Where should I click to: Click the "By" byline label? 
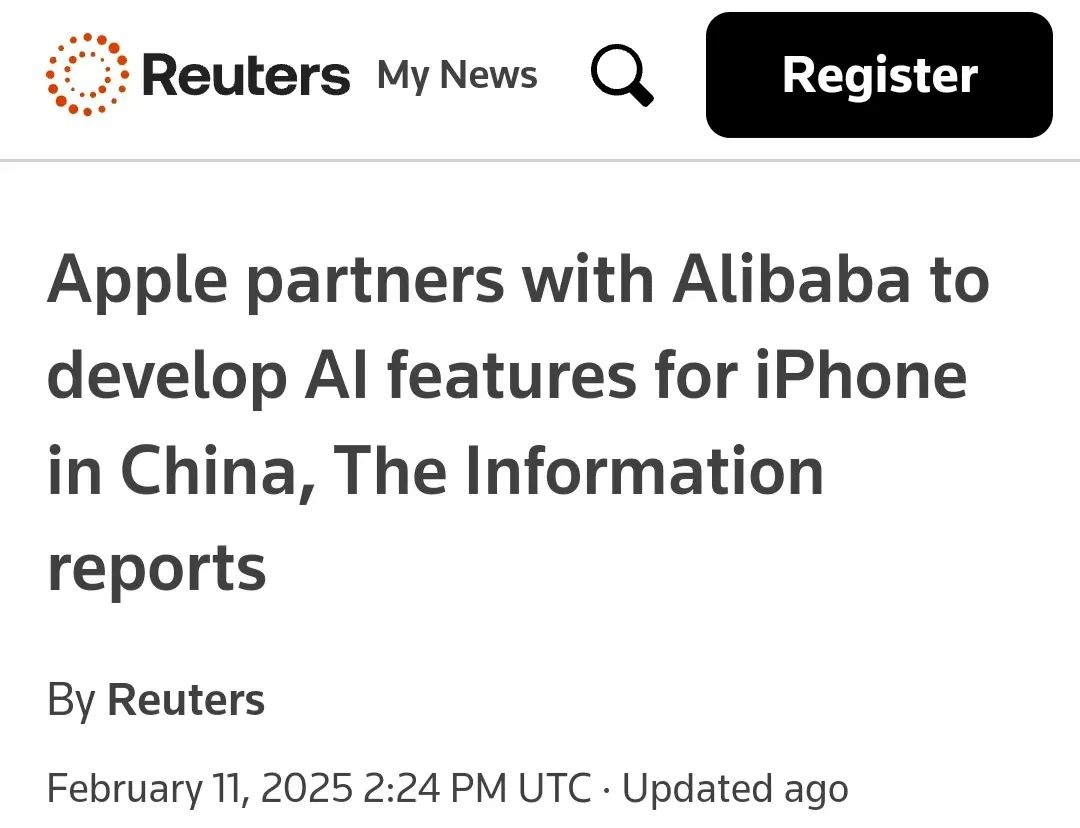click(x=70, y=700)
